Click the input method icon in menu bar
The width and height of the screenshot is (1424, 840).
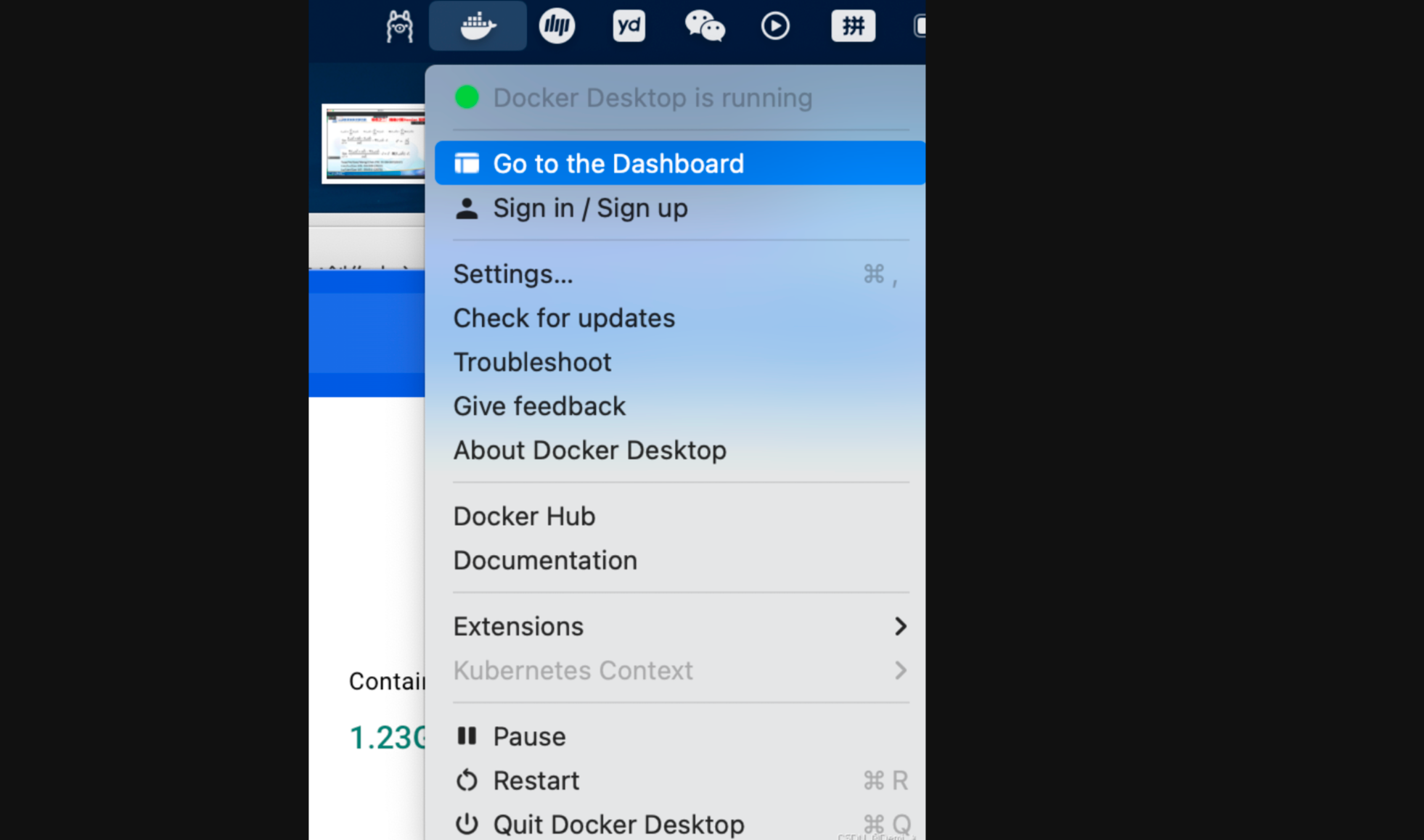click(x=853, y=26)
